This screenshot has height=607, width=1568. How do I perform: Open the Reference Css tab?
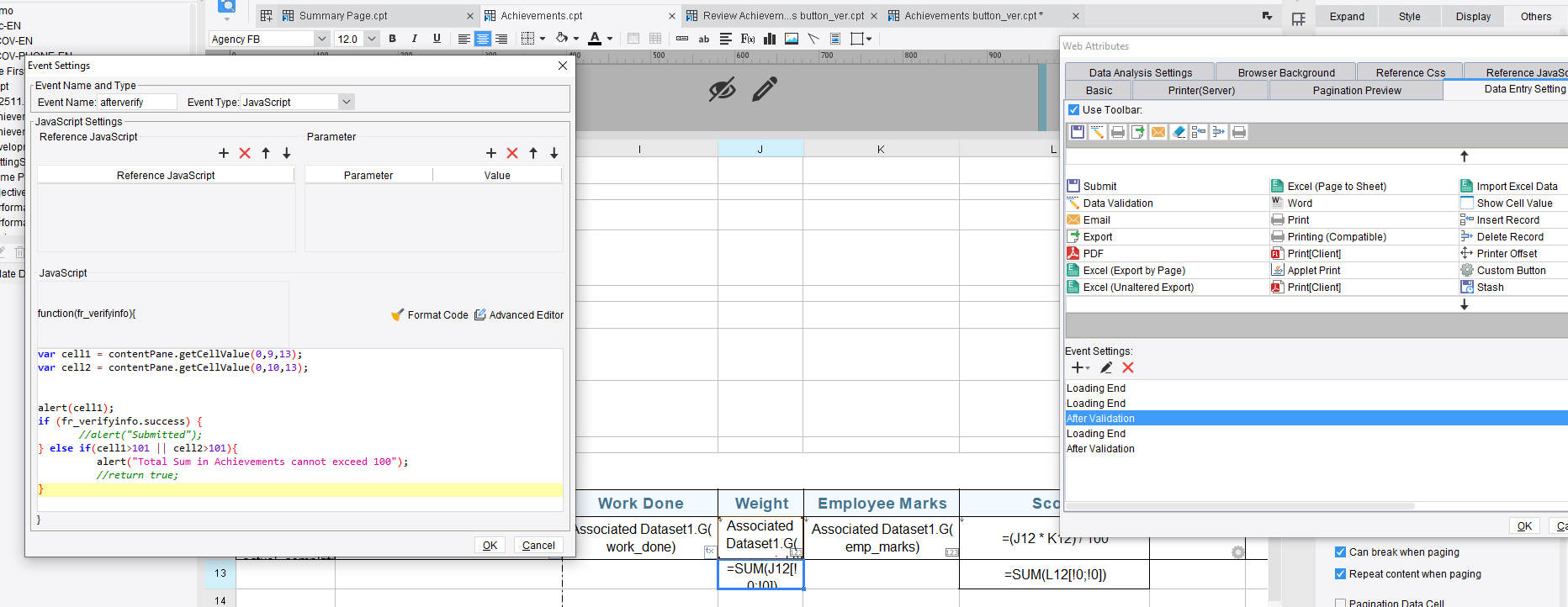click(1411, 73)
